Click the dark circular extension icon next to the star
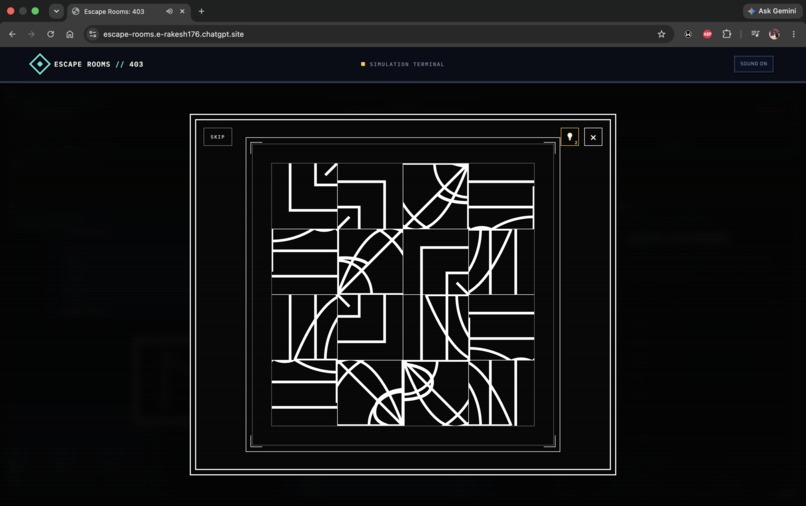The height and width of the screenshot is (506, 806). click(688, 34)
